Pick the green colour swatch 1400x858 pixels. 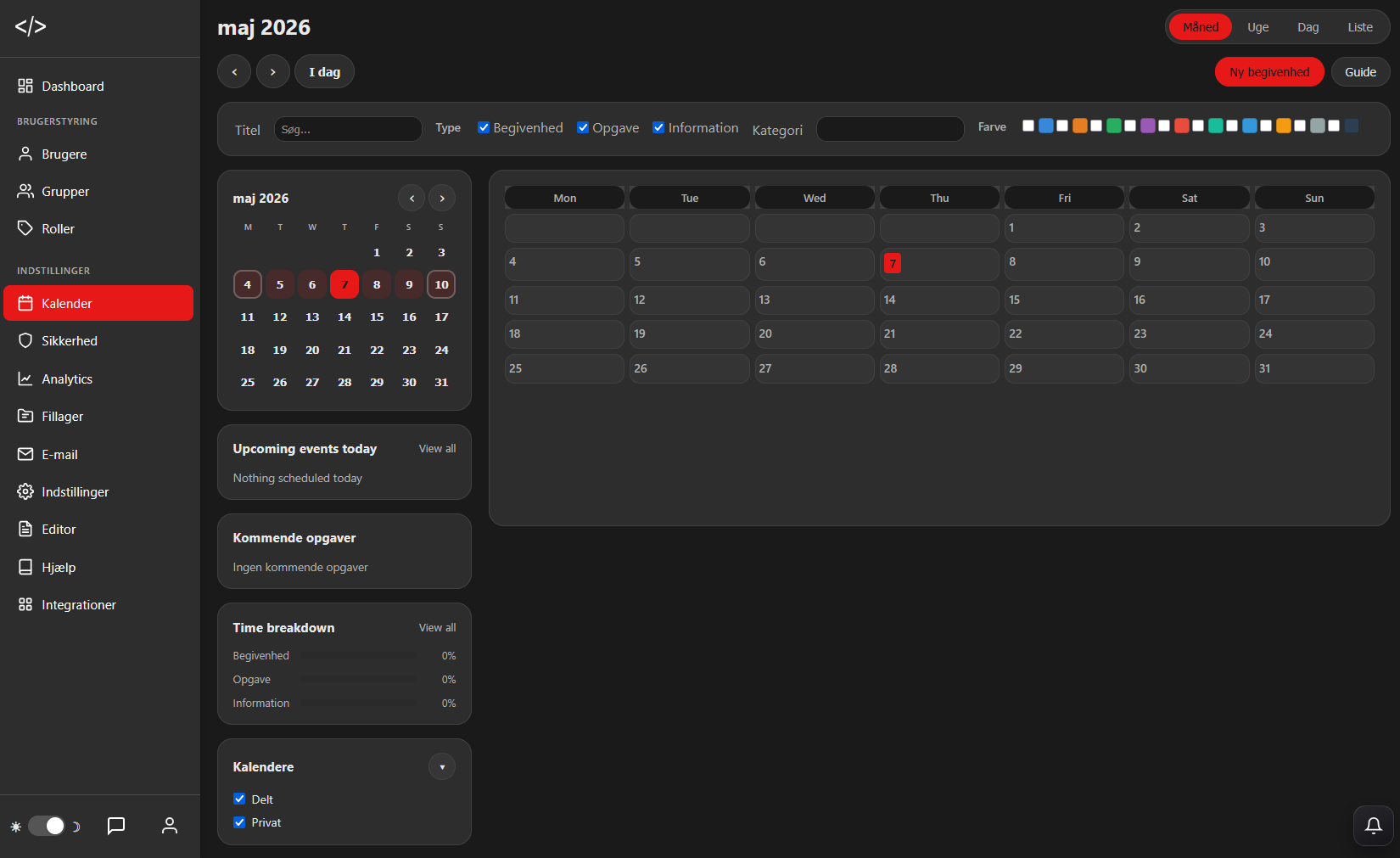1114,126
